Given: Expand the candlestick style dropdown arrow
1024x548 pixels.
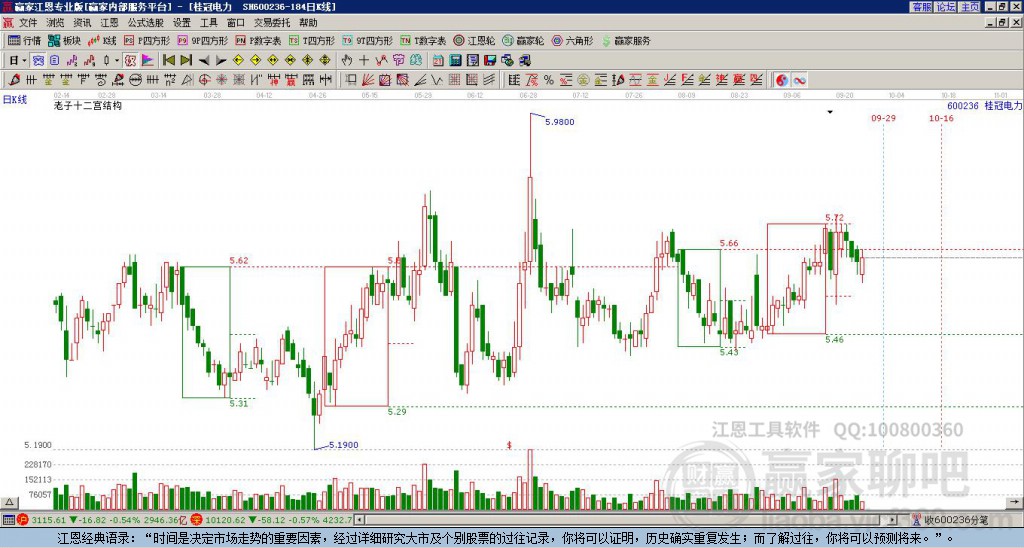Looking at the screenshot, I should pos(117,60).
